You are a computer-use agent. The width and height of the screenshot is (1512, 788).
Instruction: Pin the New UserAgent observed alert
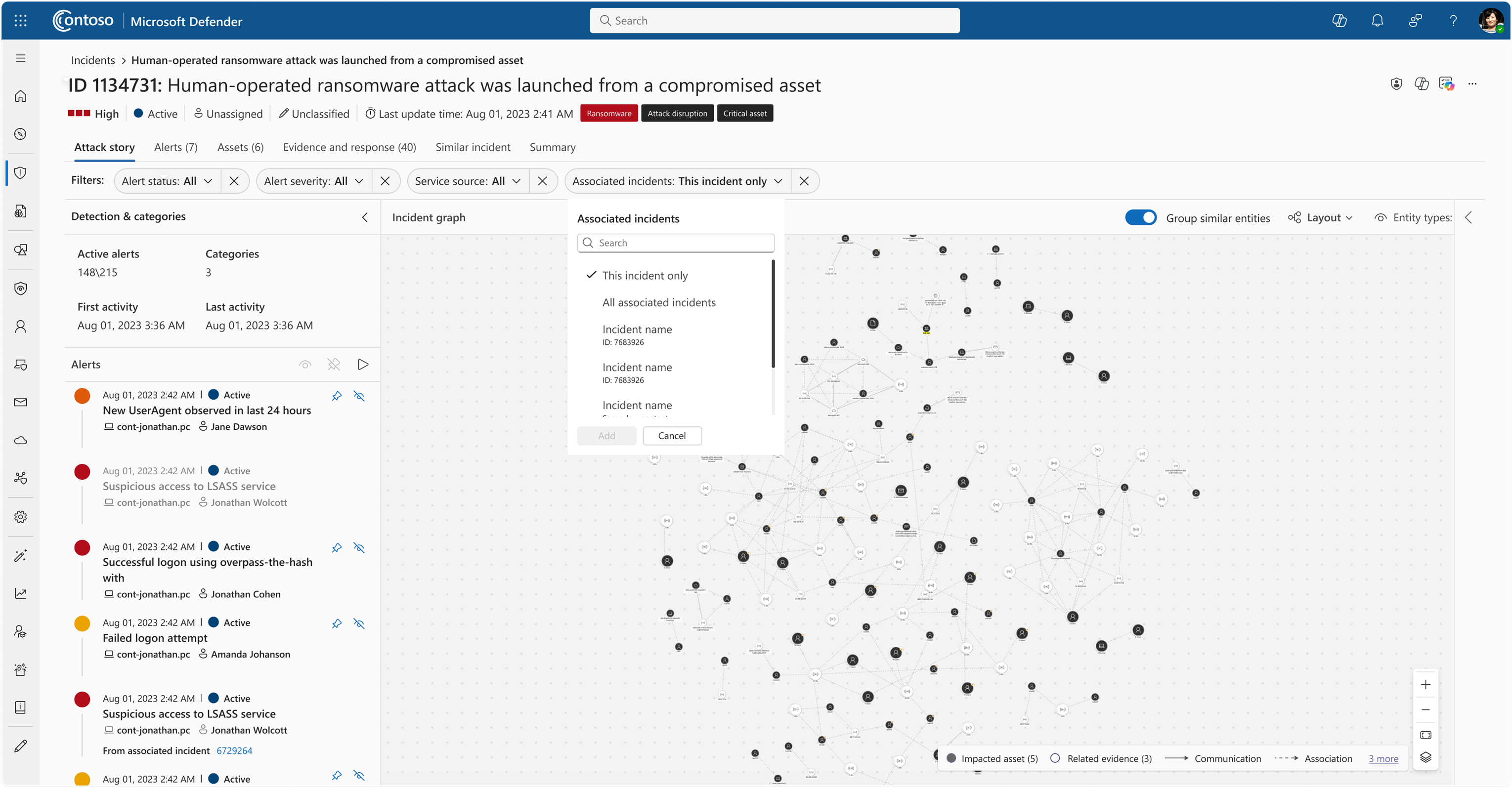pos(336,396)
